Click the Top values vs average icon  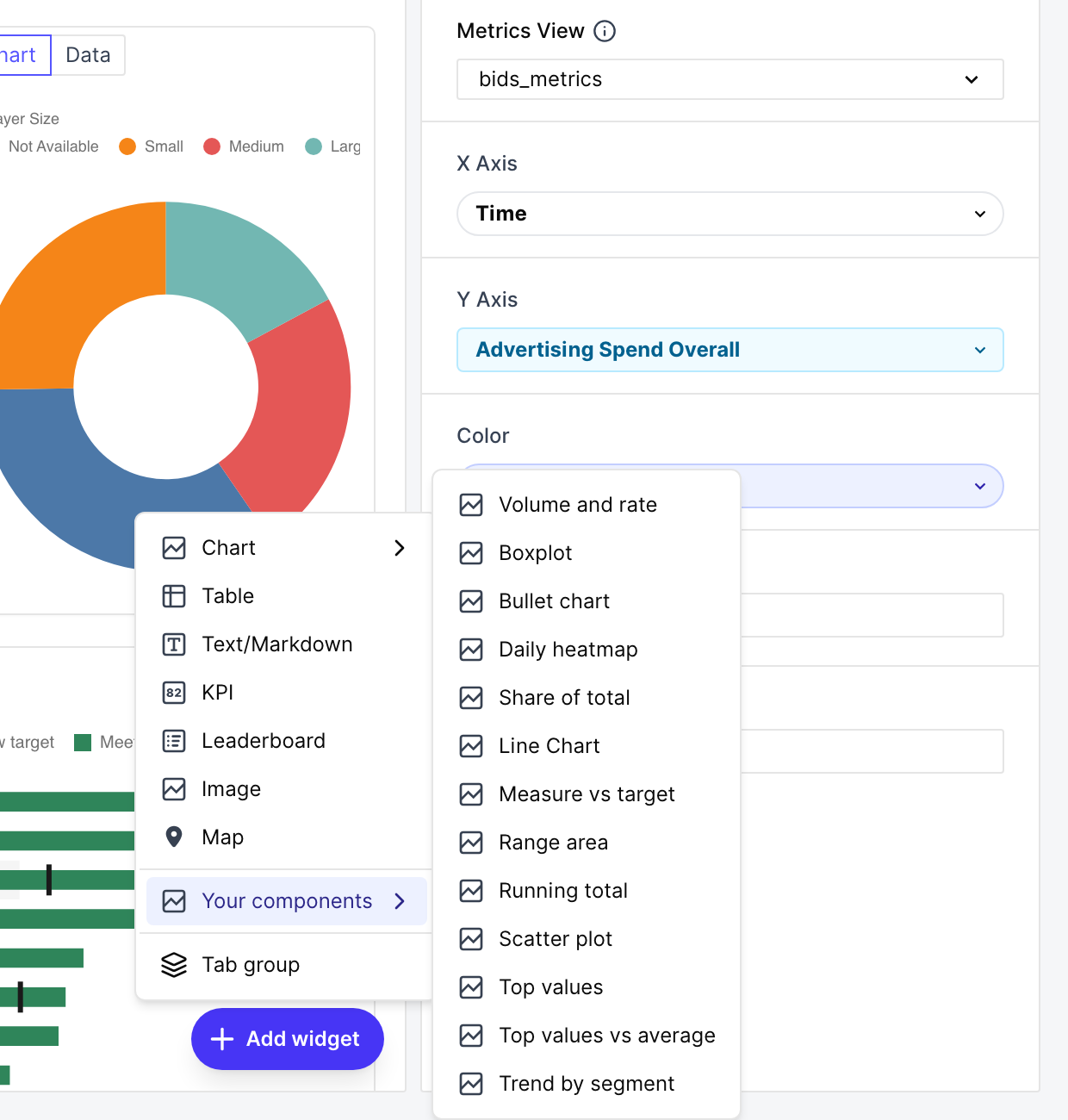tap(471, 1036)
